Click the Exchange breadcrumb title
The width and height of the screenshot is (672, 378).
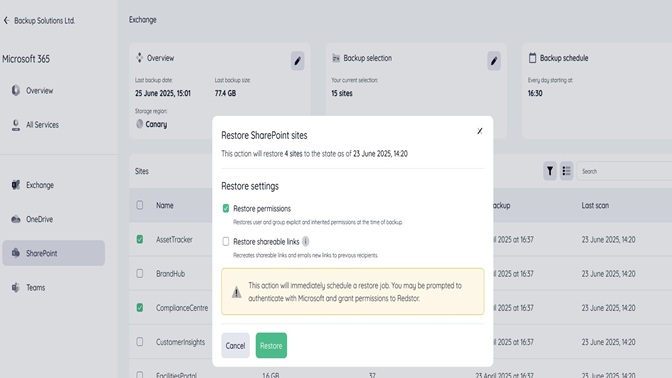(x=143, y=20)
